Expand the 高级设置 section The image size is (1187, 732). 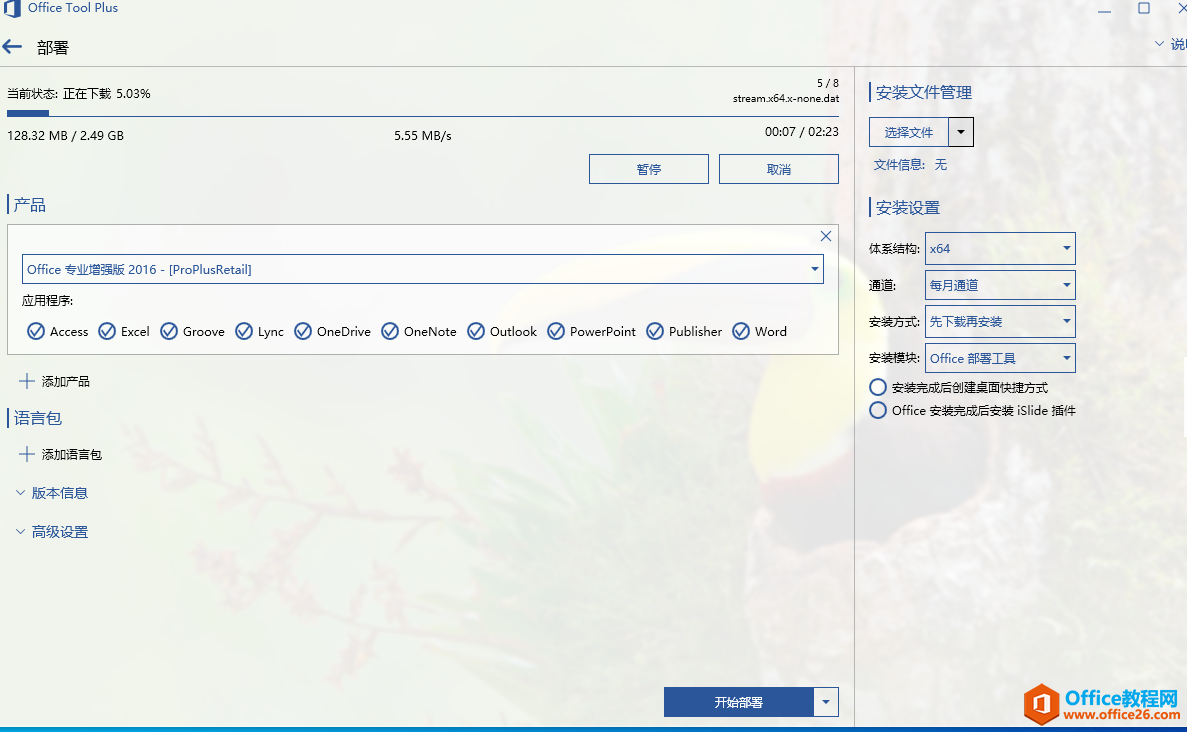pos(51,531)
